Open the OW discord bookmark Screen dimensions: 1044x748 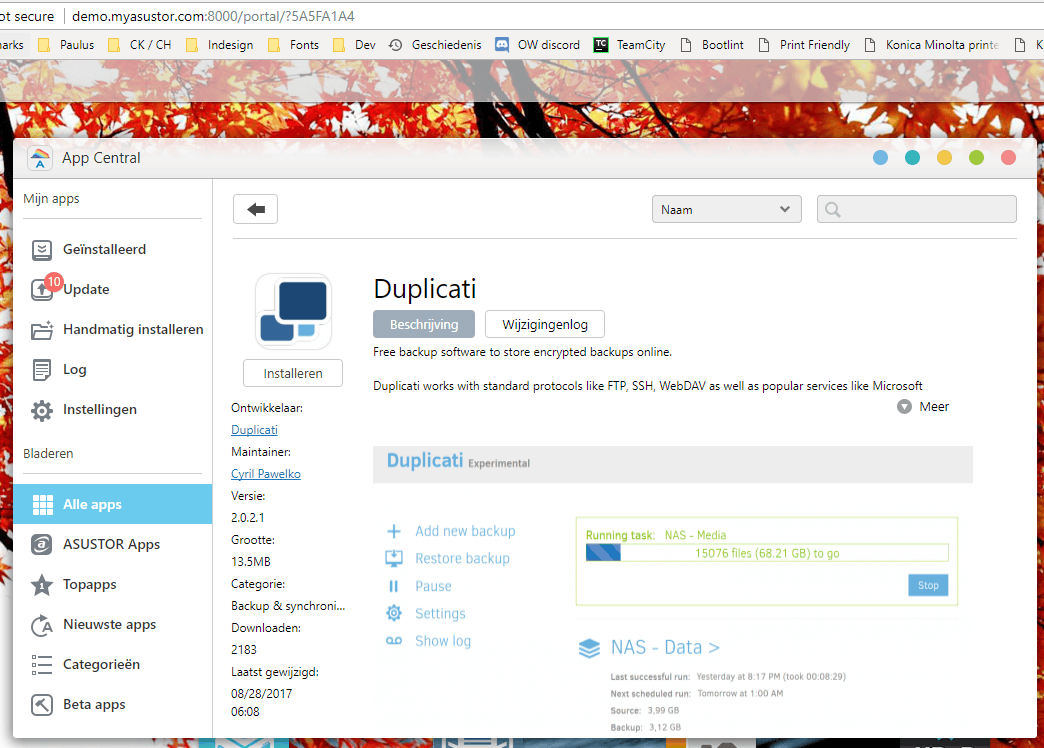pos(537,45)
